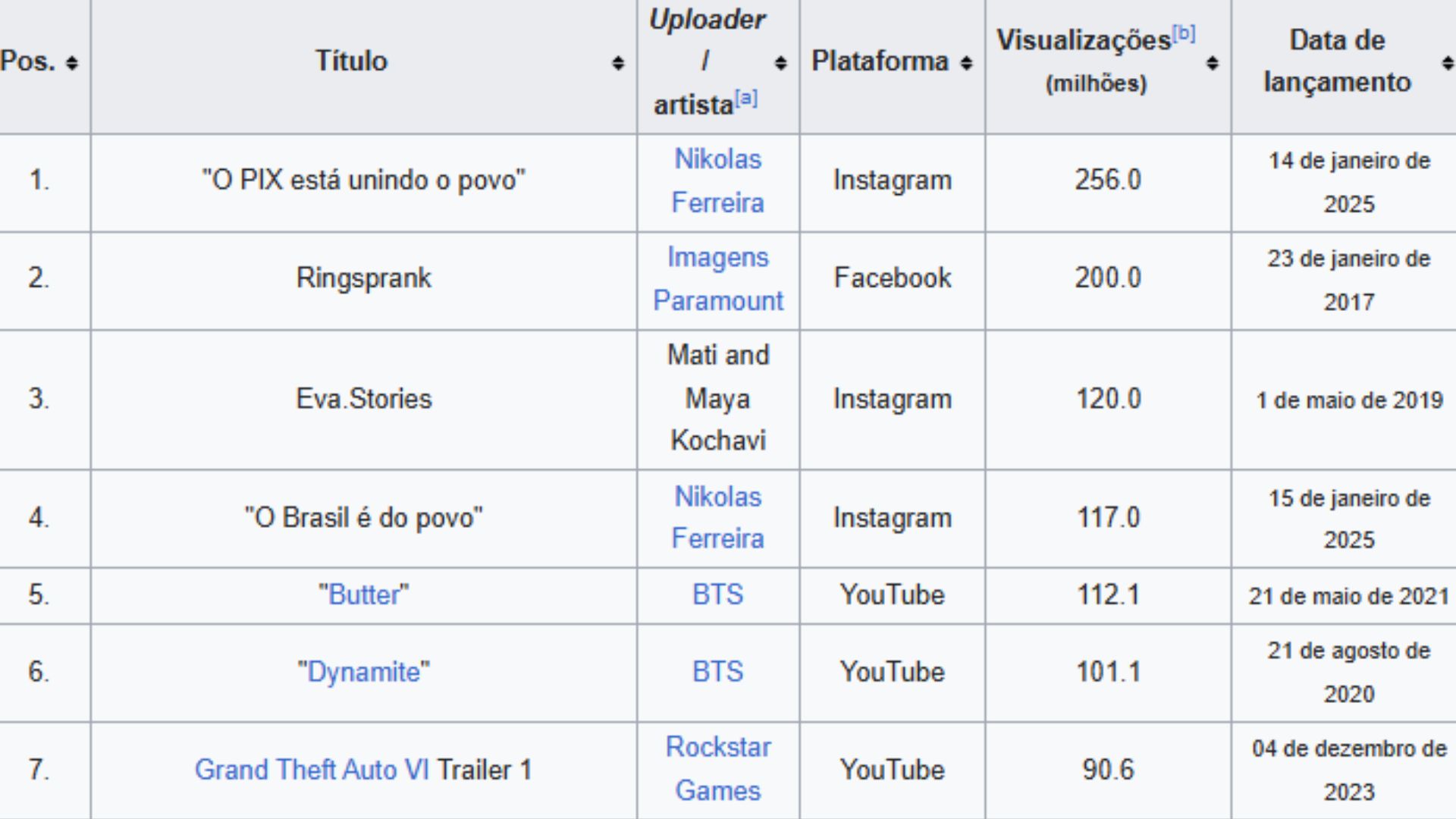Click the Plataforma header label

click(x=880, y=61)
